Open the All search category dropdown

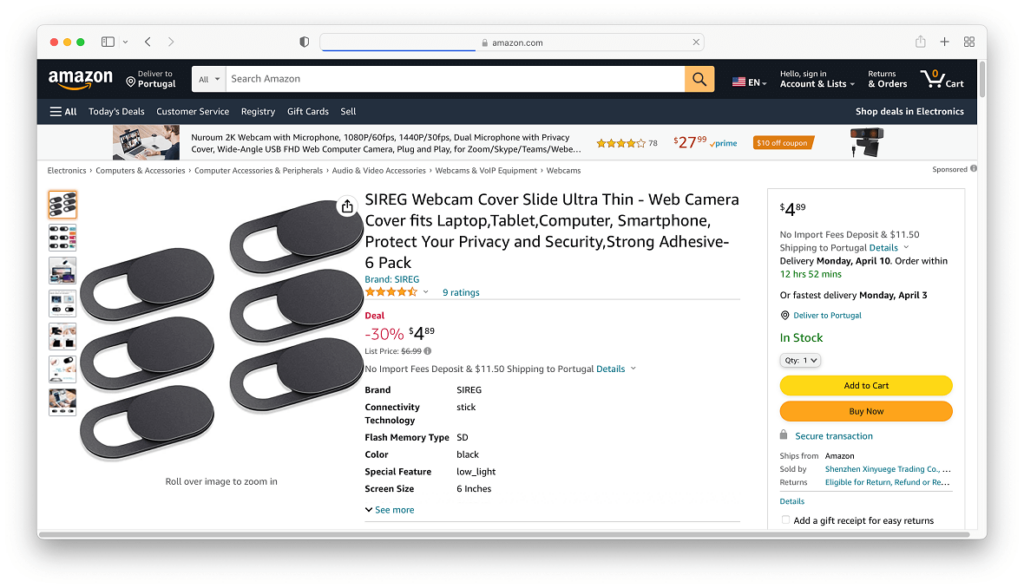[207, 78]
